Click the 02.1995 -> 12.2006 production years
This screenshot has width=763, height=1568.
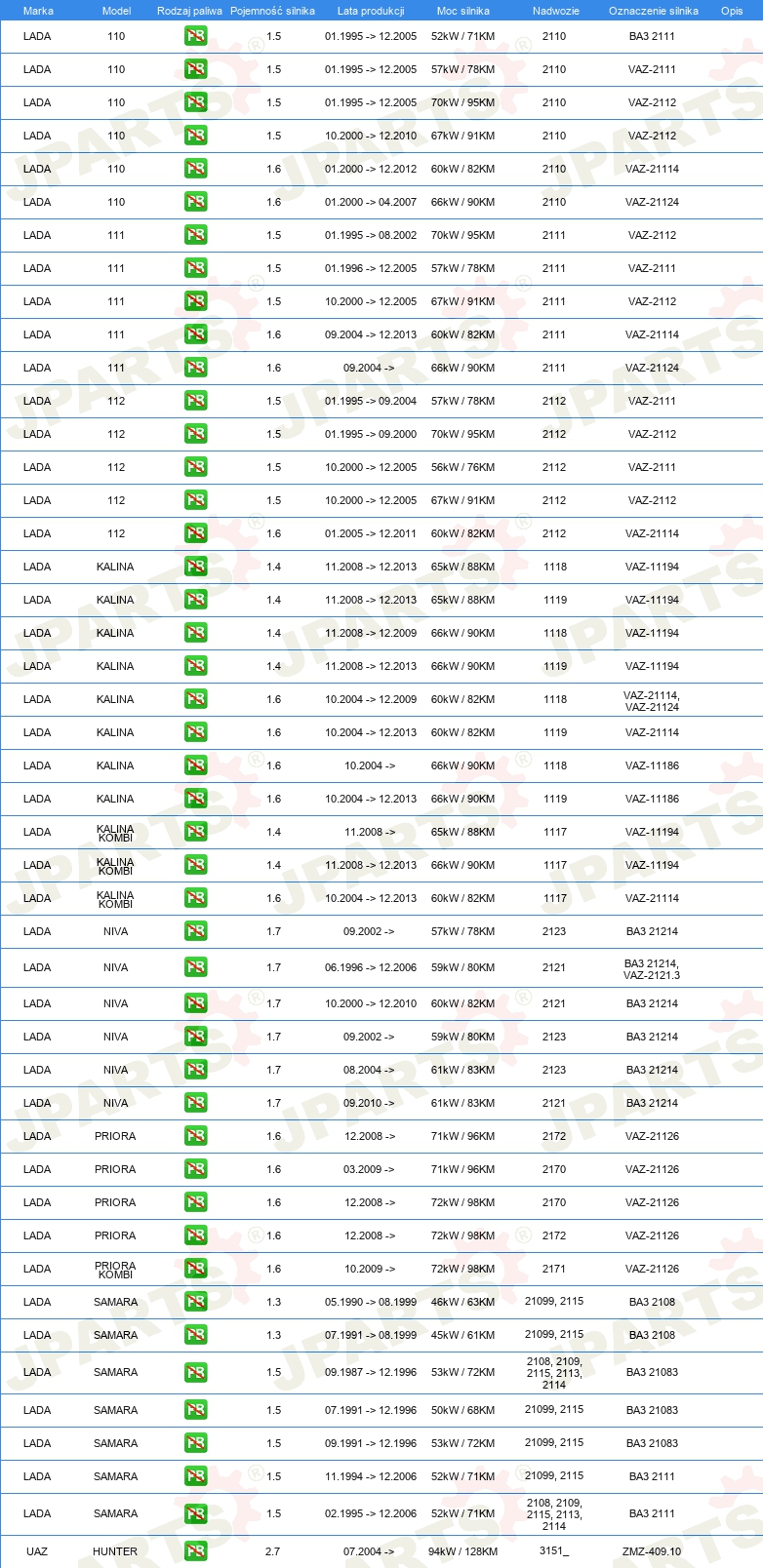(371, 1513)
